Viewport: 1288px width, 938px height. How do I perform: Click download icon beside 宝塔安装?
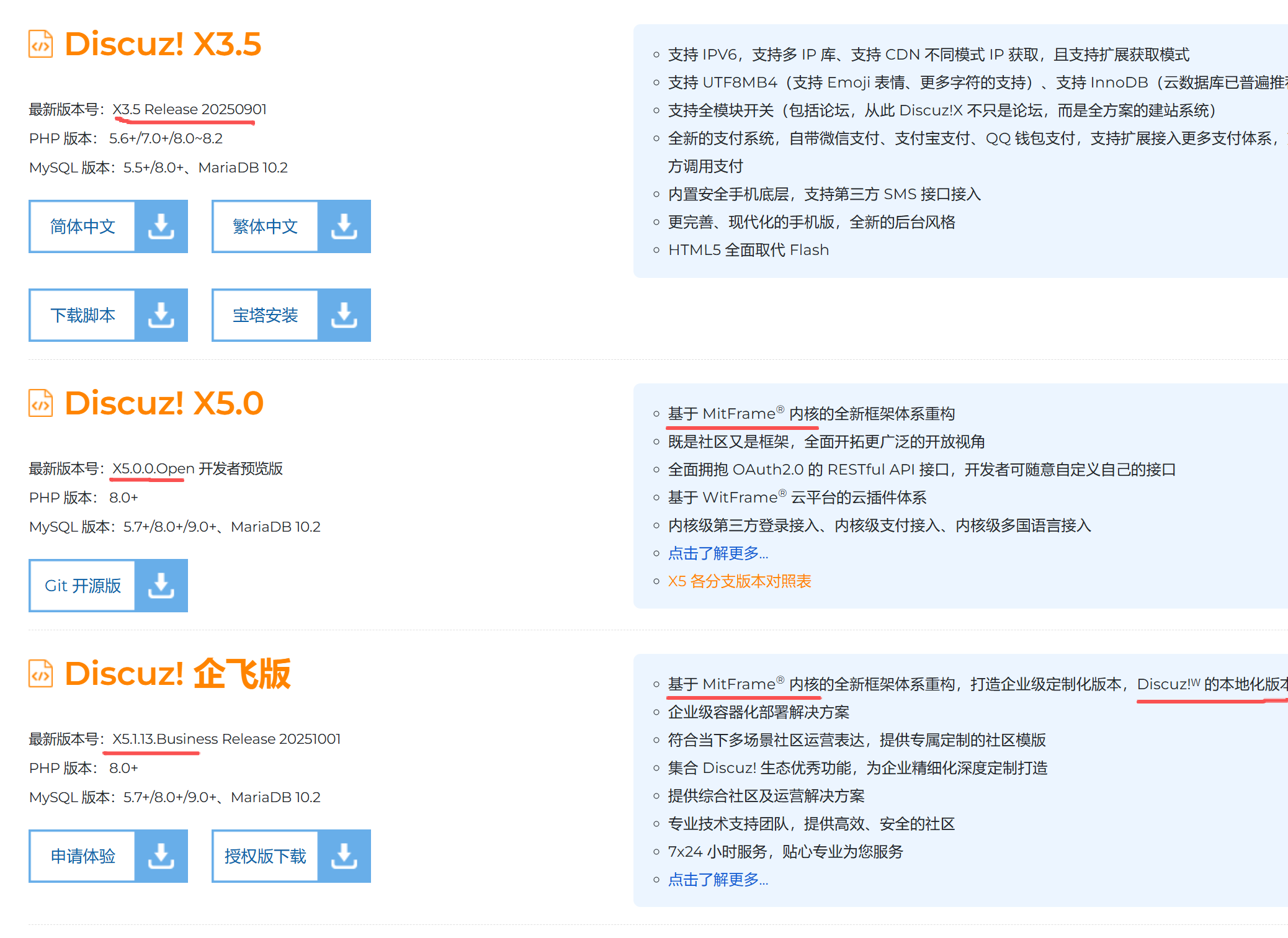(x=344, y=315)
